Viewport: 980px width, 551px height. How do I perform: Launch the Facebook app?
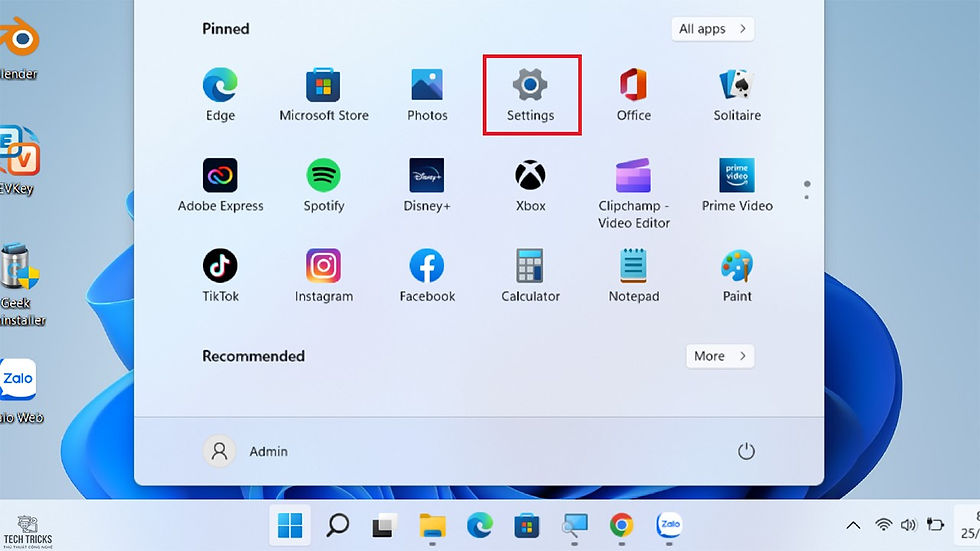[428, 276]
